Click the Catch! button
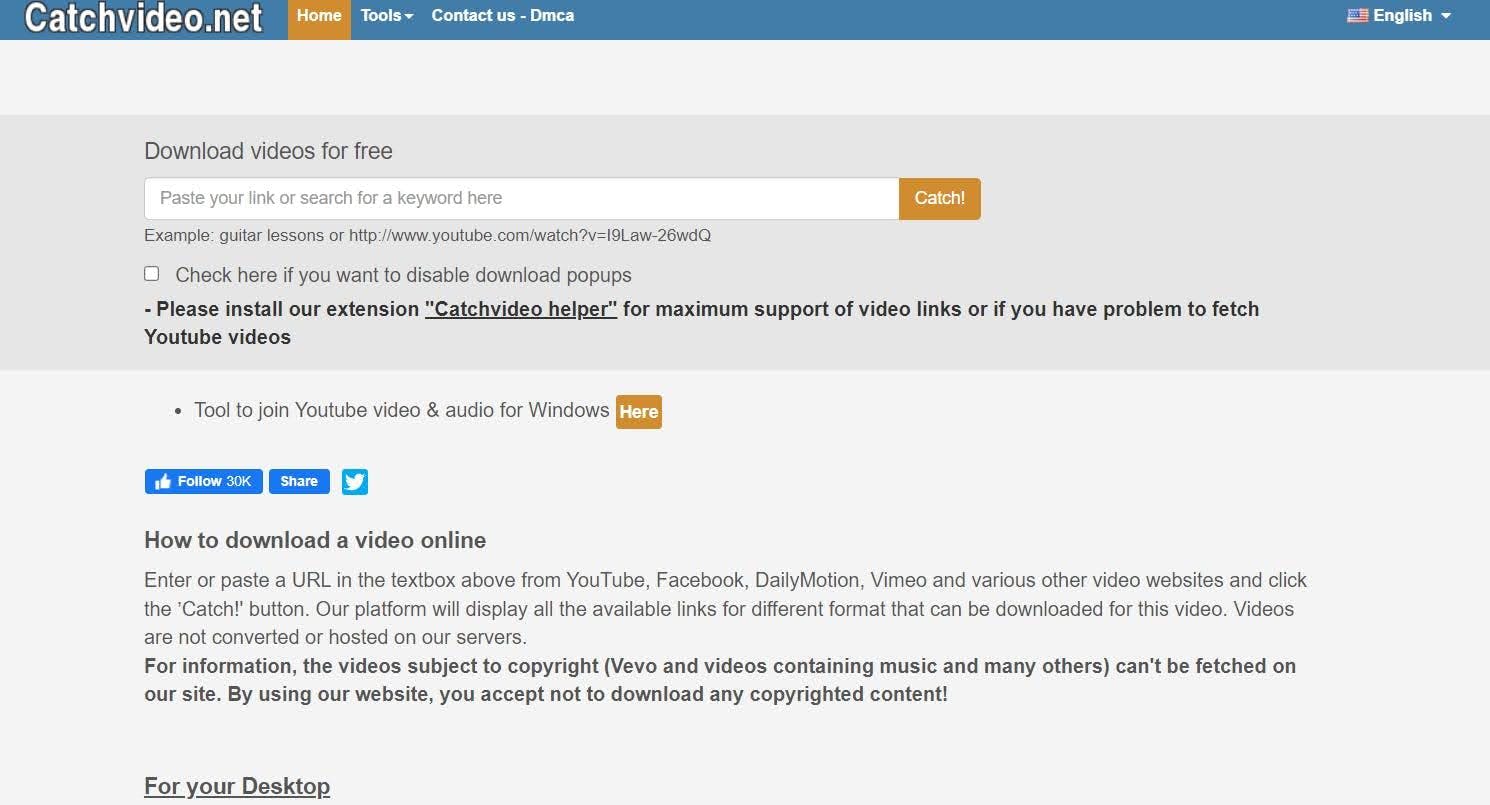 (x=940, y=198)
